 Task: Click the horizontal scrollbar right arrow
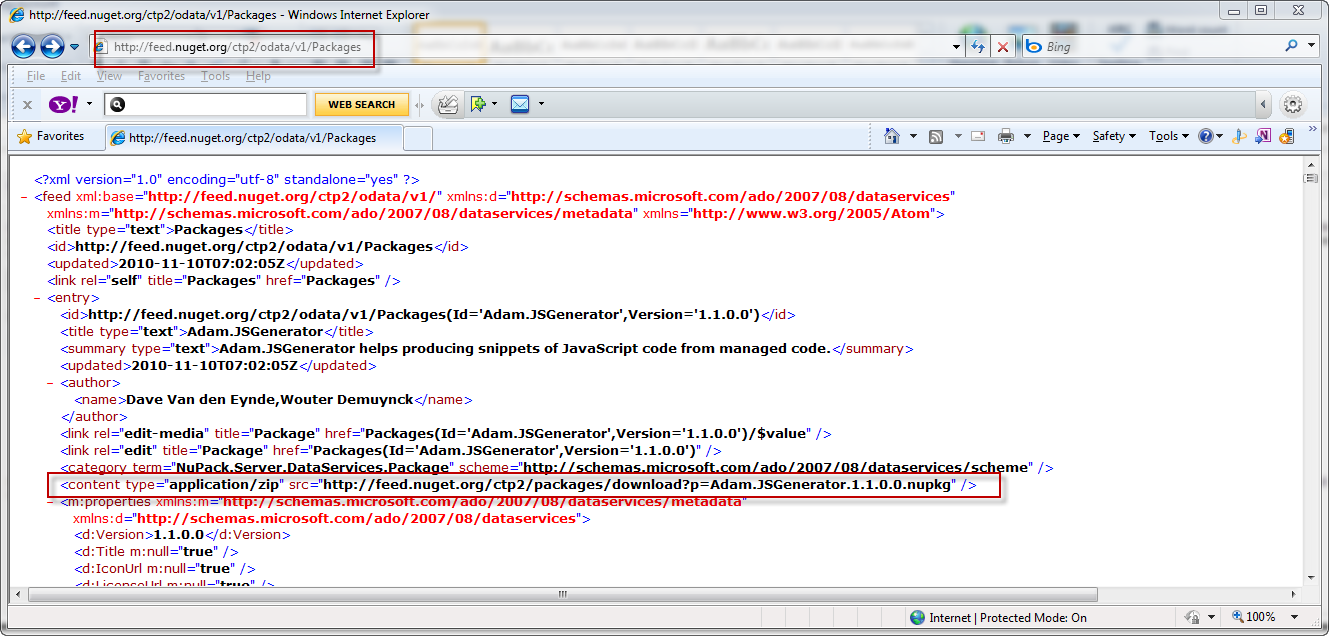tap(1292, 594)
